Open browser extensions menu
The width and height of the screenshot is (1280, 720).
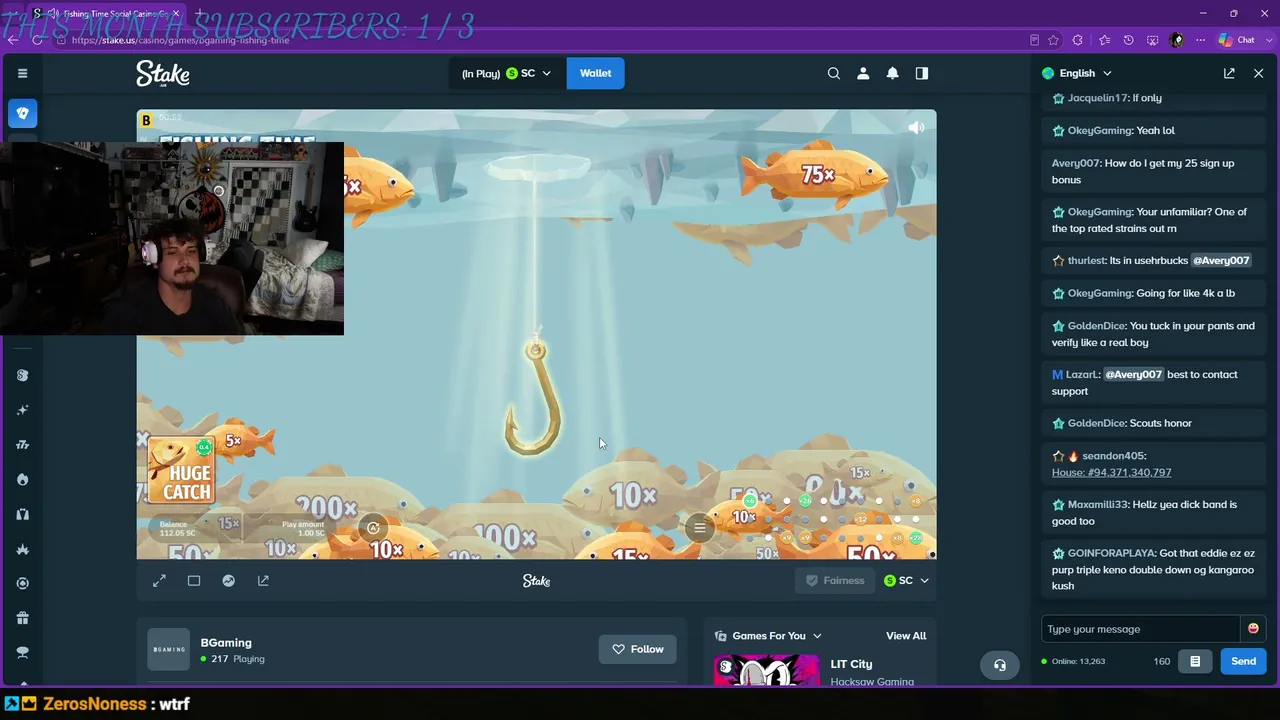click(x=1077, y=40)
